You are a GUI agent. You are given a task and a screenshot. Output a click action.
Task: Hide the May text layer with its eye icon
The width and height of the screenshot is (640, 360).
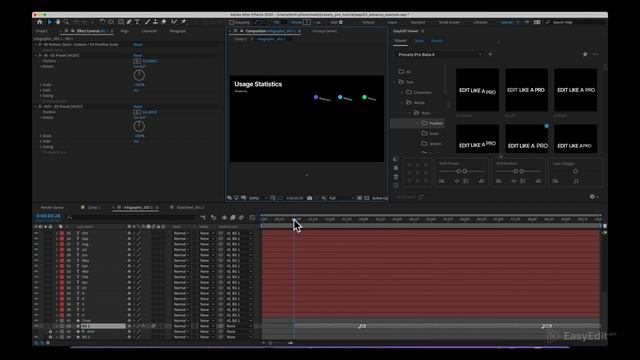pos(36,260)
